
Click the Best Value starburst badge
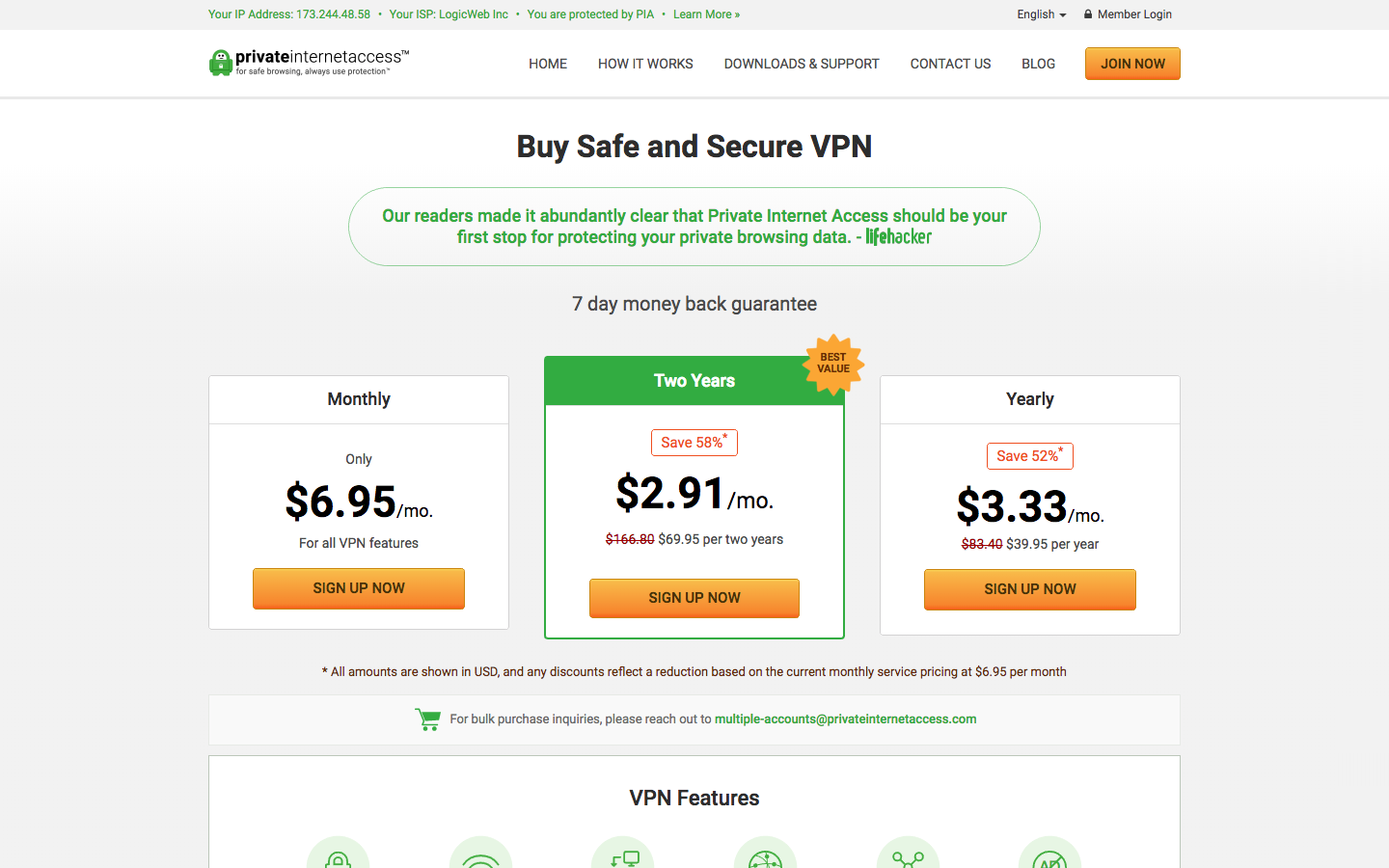833,364
